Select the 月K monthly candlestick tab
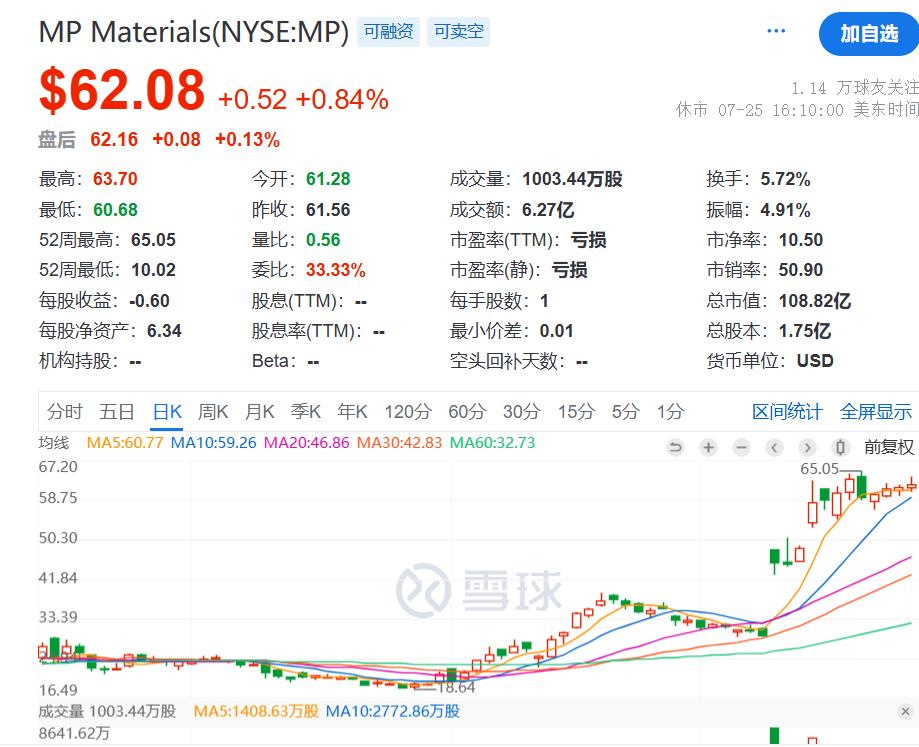The image size is (919, 747). 260,411
